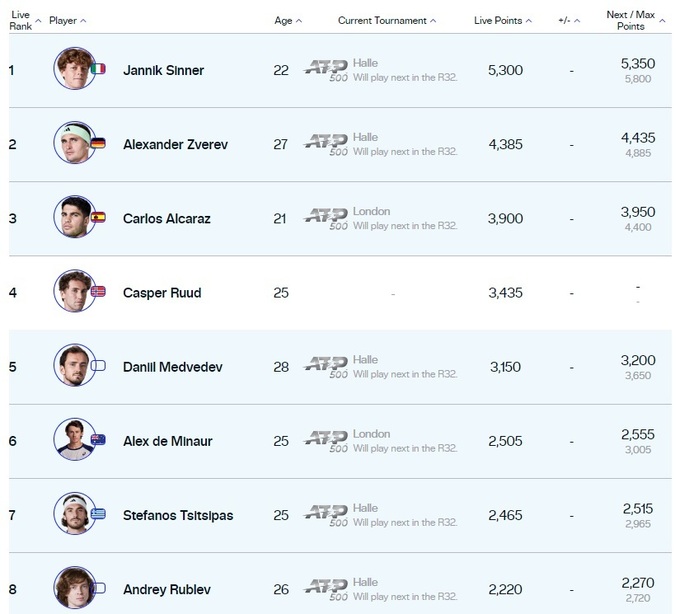Click the Greek flag beside Tsitsipas

coord(98,514)
